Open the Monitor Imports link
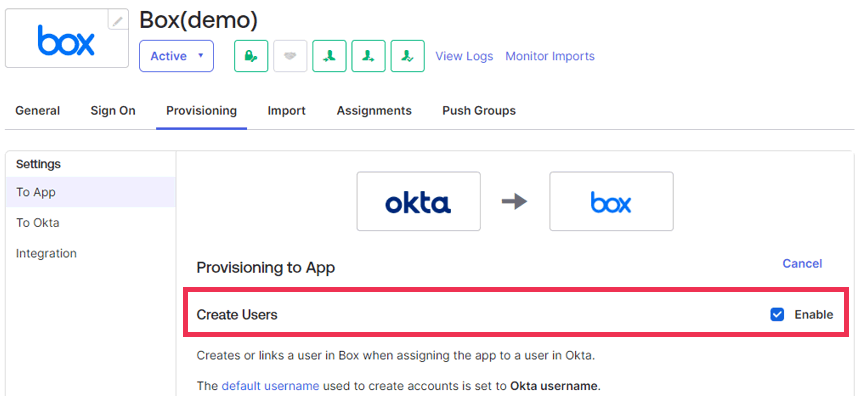This screenshot has height=416, width=862. click(550, 56)
